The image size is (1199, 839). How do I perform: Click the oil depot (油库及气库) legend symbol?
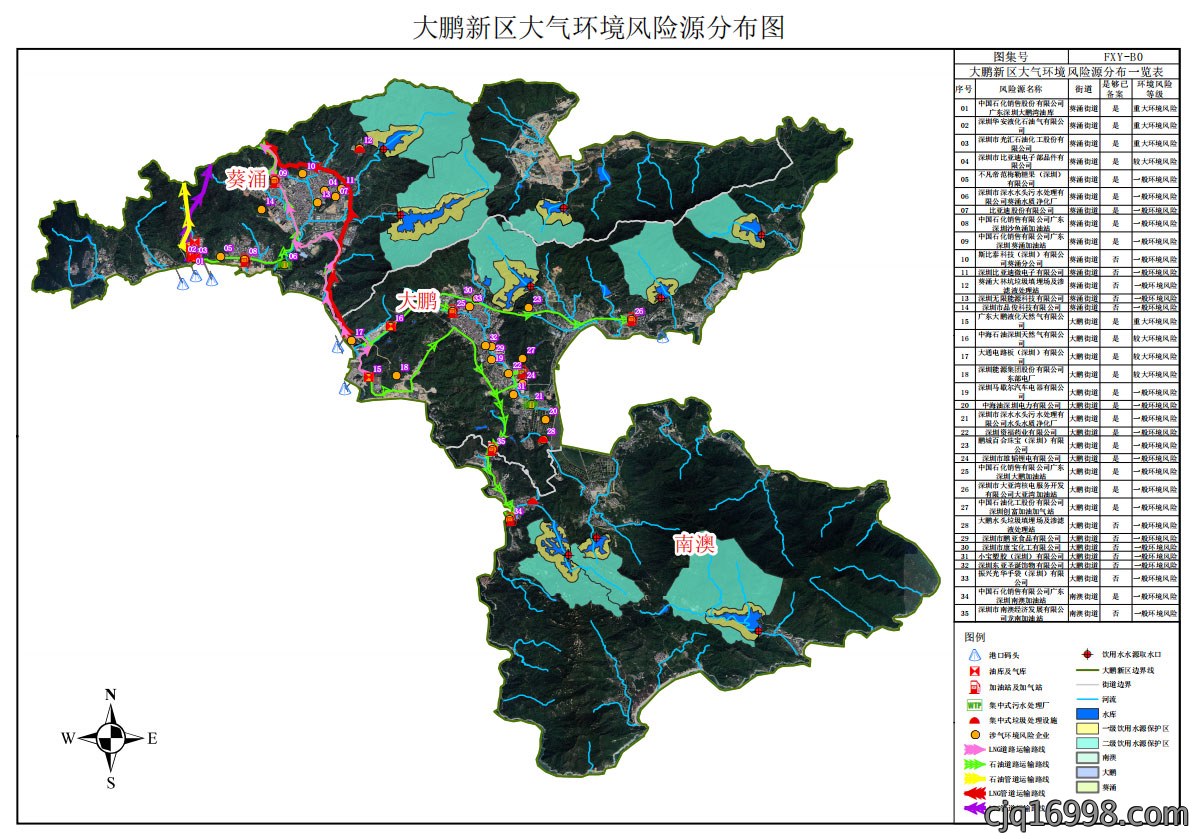[974, 672]
